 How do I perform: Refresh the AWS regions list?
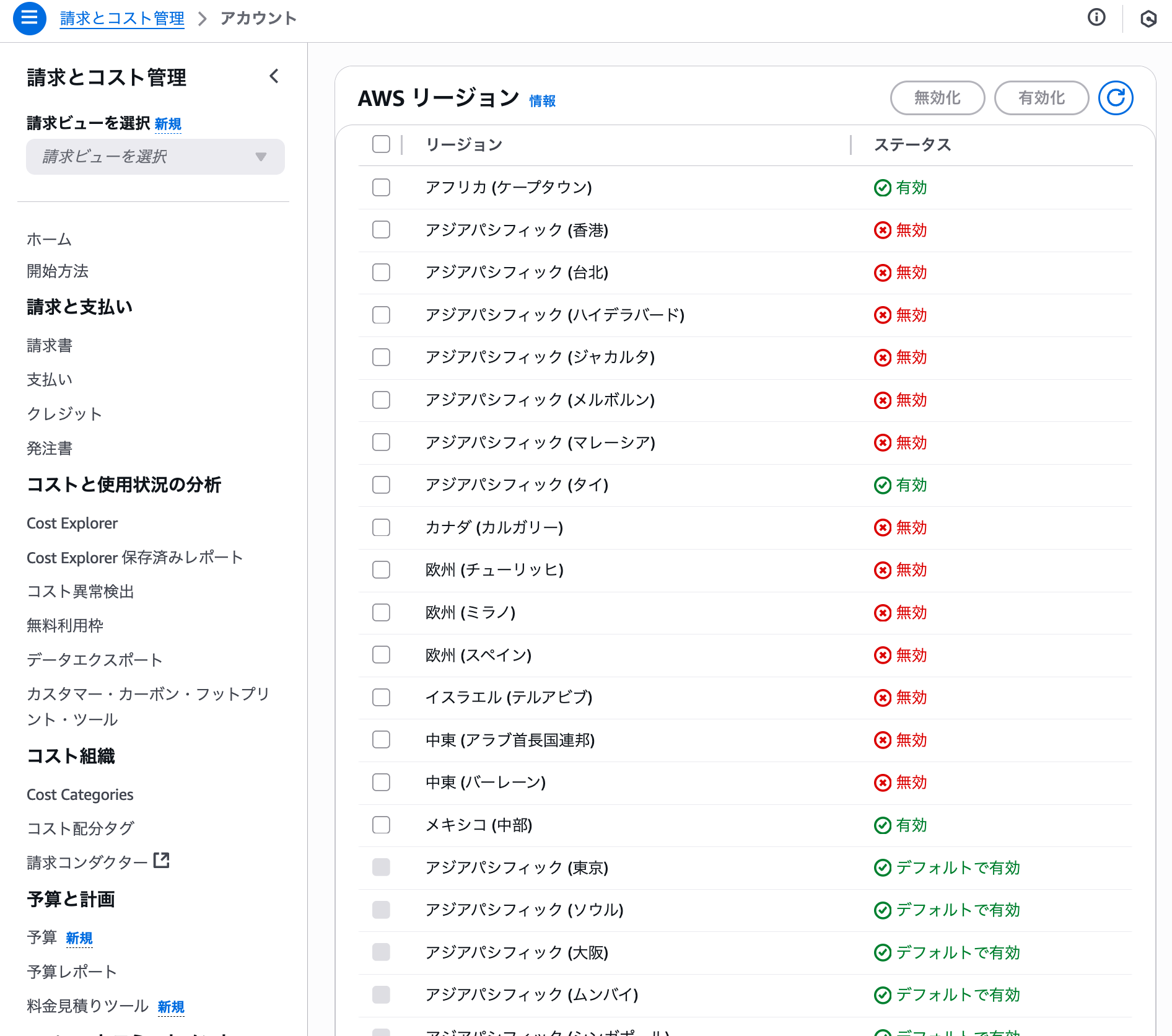pos(1116,98)
